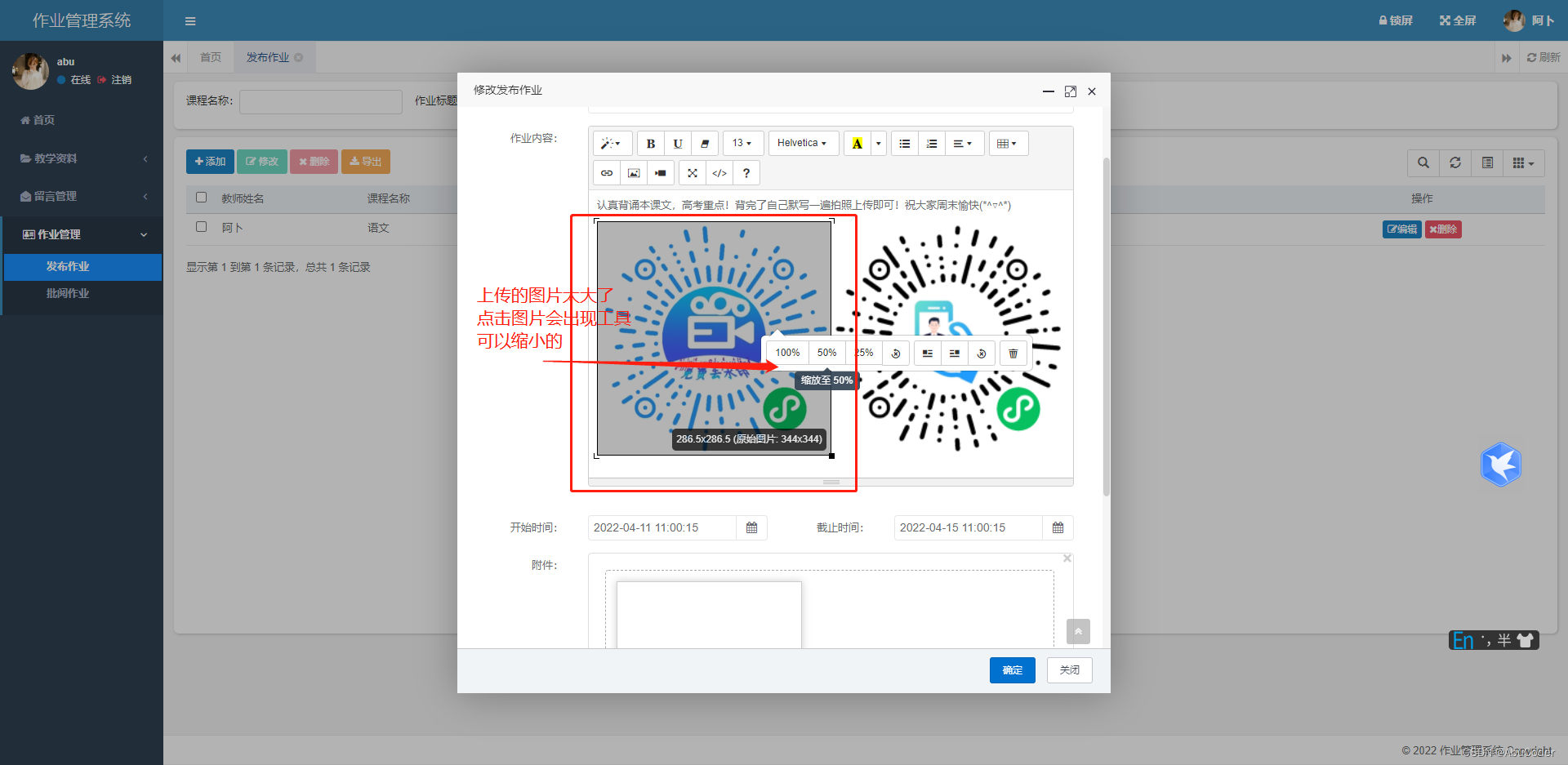Open the insert table dropdown
1568x765 pixels.
(1009, 144)
